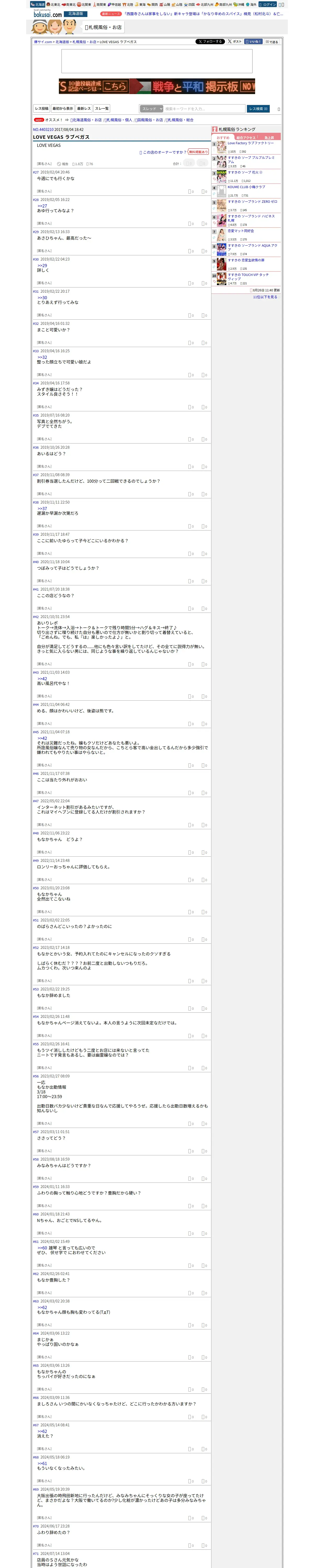Click the Facebook いいね! button
Screen dimensions: 314x1568
click(x=253, y=41)
